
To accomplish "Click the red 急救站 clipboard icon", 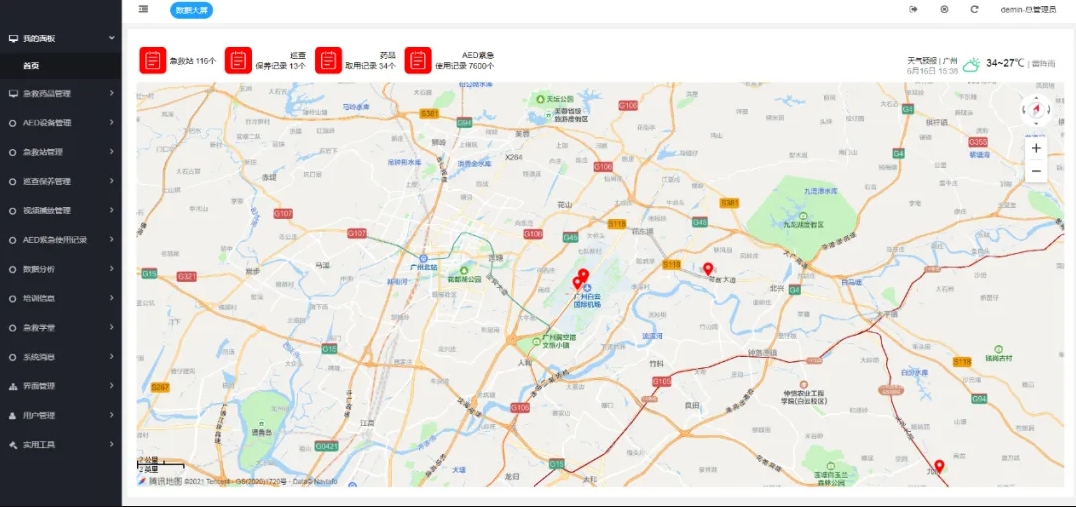I will [152, 60].
